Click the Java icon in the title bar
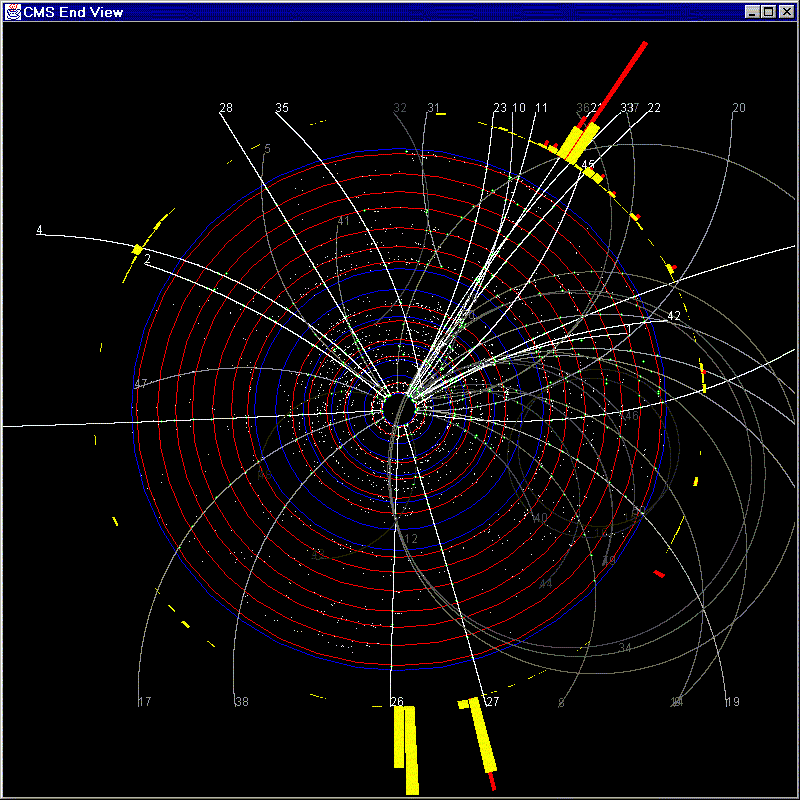 pos(13,11)
